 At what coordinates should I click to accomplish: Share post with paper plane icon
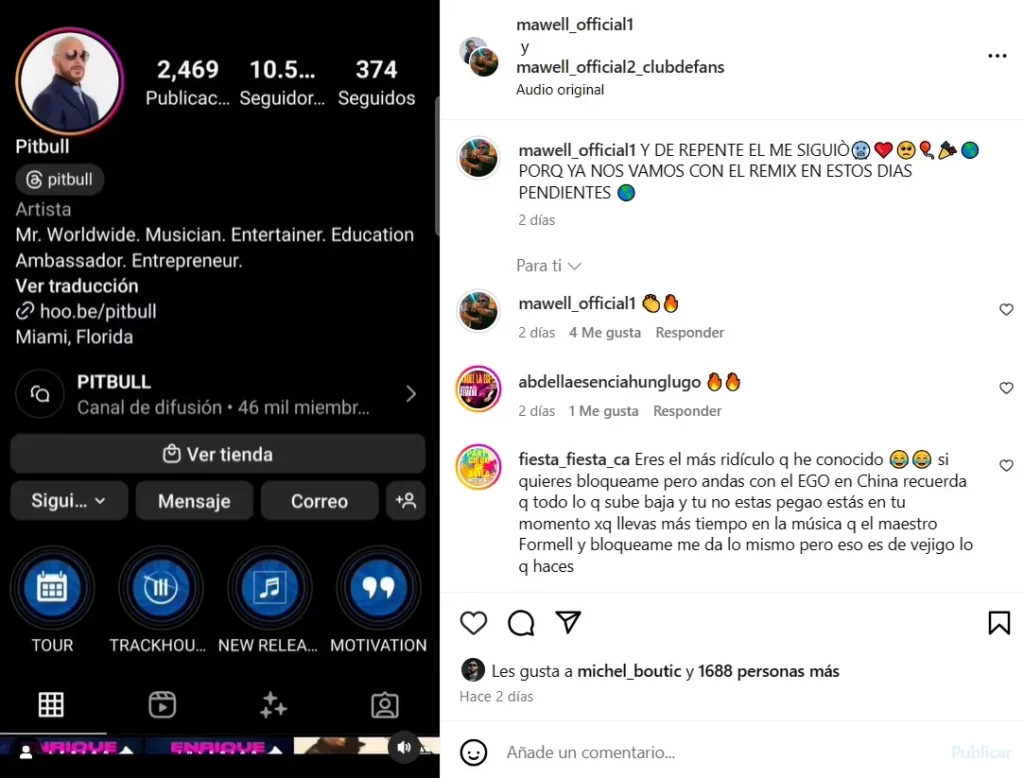(568, 622)
